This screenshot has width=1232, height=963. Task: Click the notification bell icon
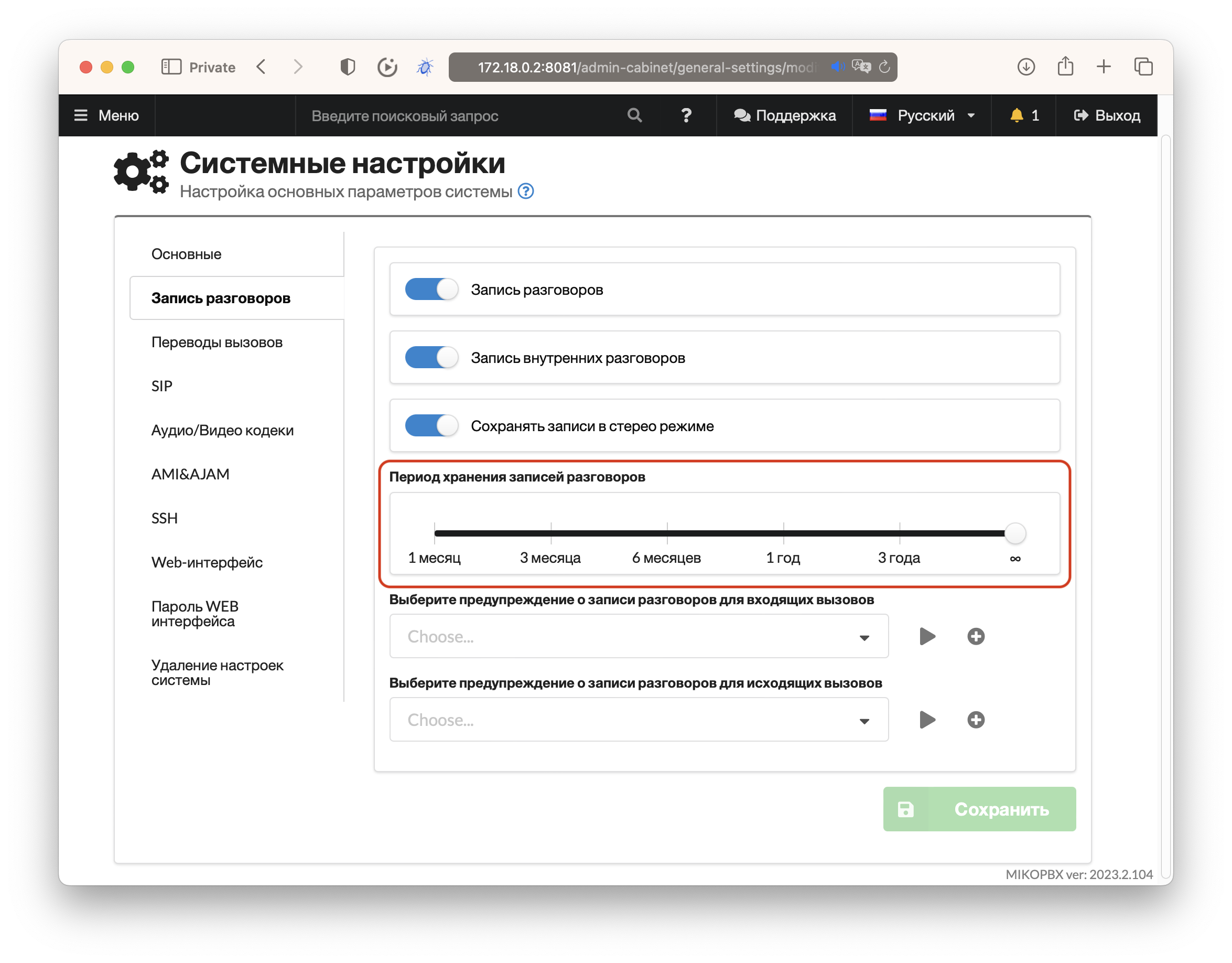click(1017, 115)
